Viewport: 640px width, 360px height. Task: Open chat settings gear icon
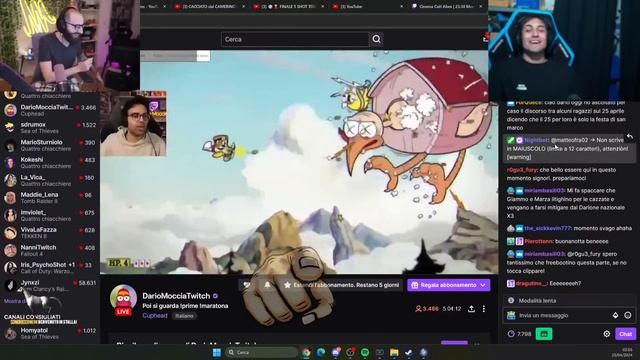pyautogui.click(x=607, y=334)
